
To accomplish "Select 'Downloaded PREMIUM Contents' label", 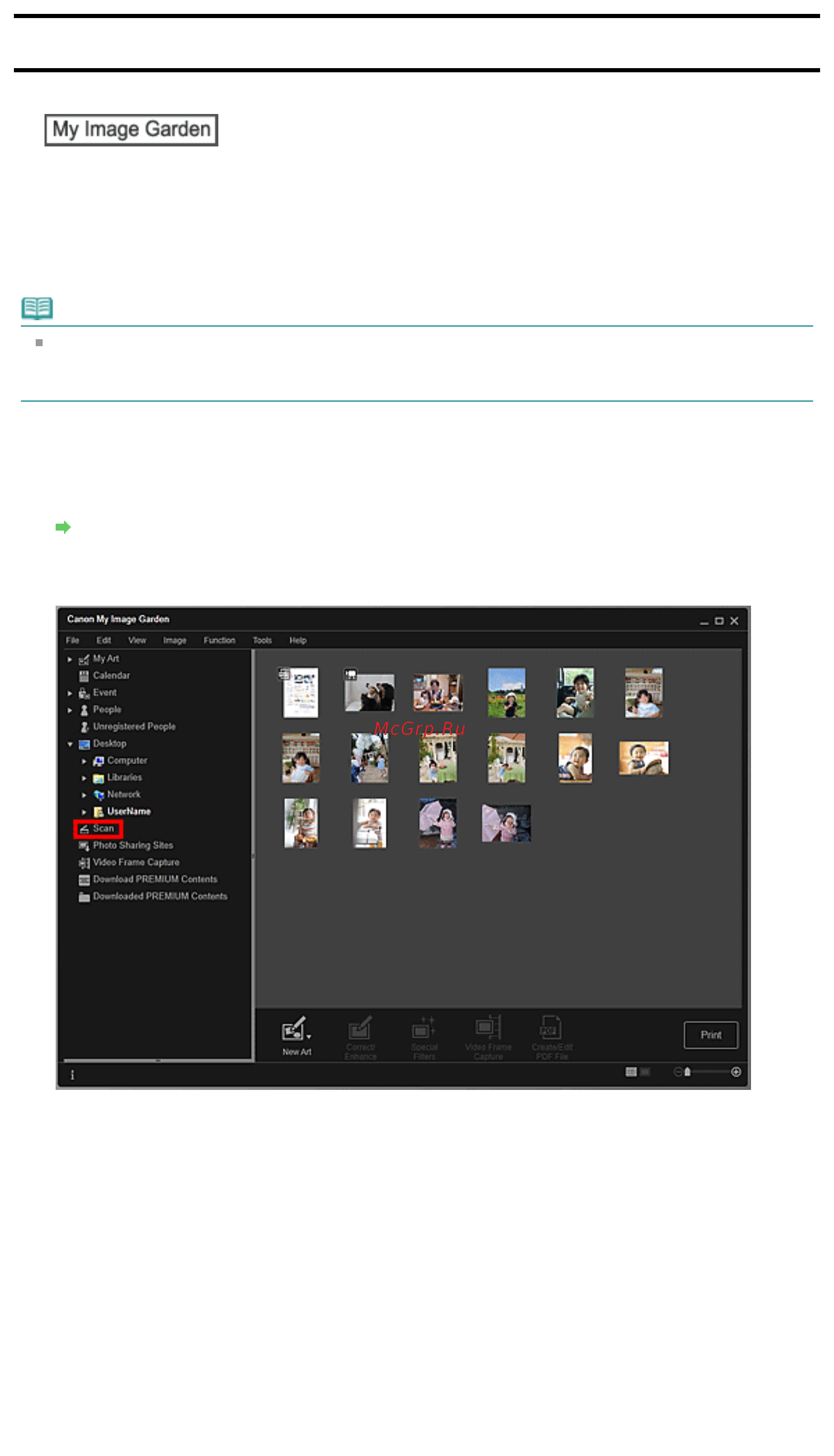I will (x=160, y=897).
